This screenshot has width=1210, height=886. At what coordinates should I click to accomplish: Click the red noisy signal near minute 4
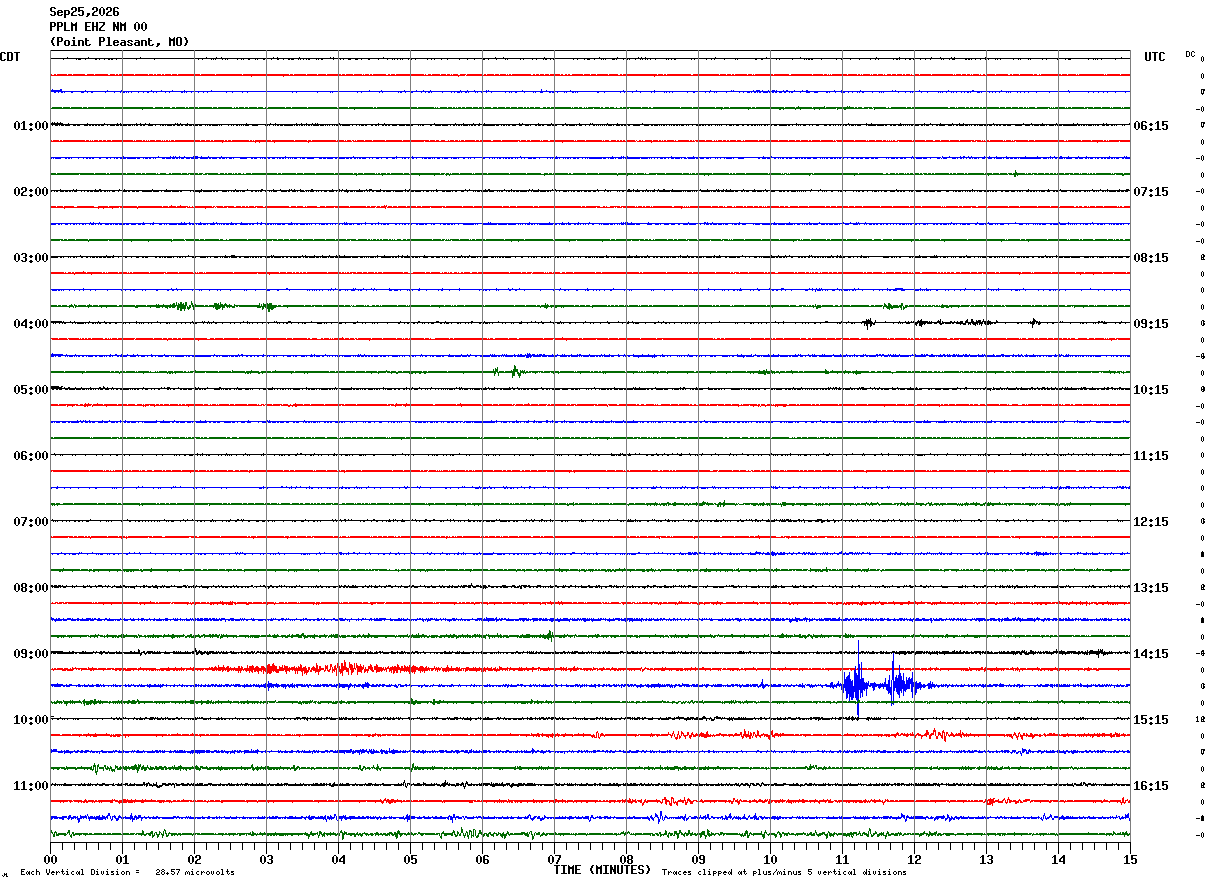(330, 668)
